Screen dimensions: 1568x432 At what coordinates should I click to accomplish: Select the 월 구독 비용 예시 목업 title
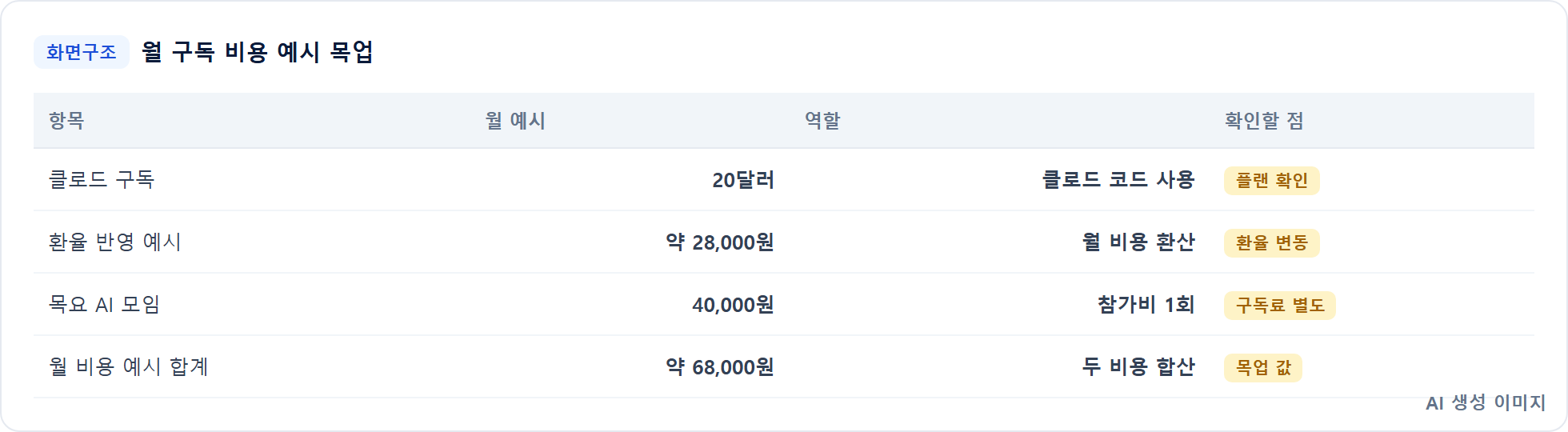pyautogui.click(x=258, y=52)
